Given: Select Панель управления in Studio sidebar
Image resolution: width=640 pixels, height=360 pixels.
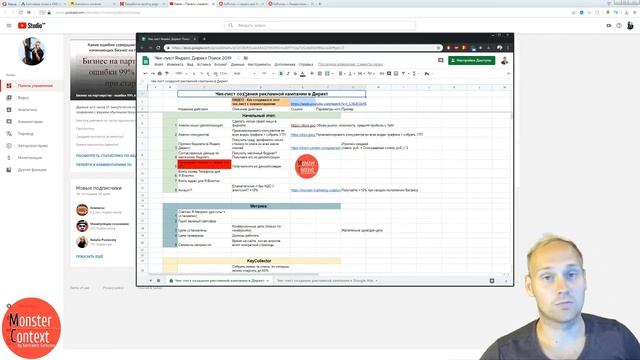Looking at the screenshot, I should (32, 86).
